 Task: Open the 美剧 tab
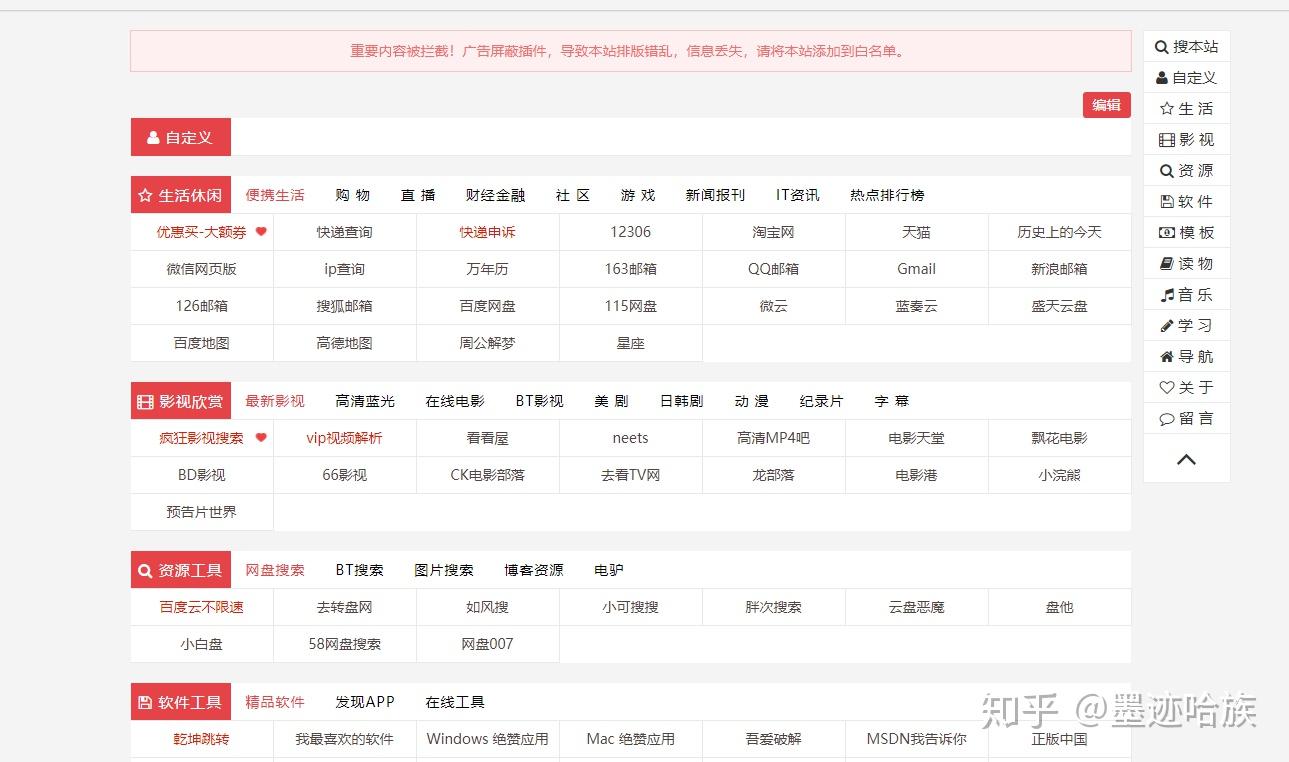coord(611,401)
